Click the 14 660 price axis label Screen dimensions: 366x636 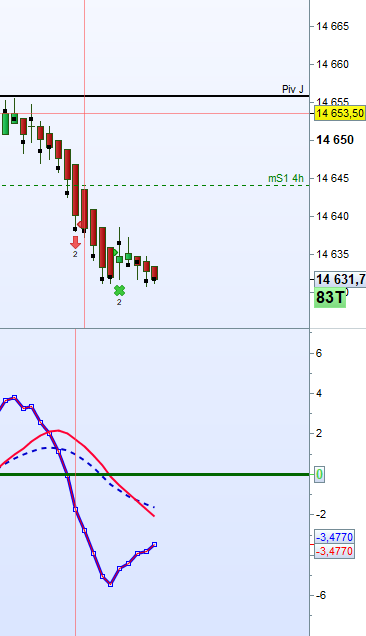click(332, 64)
